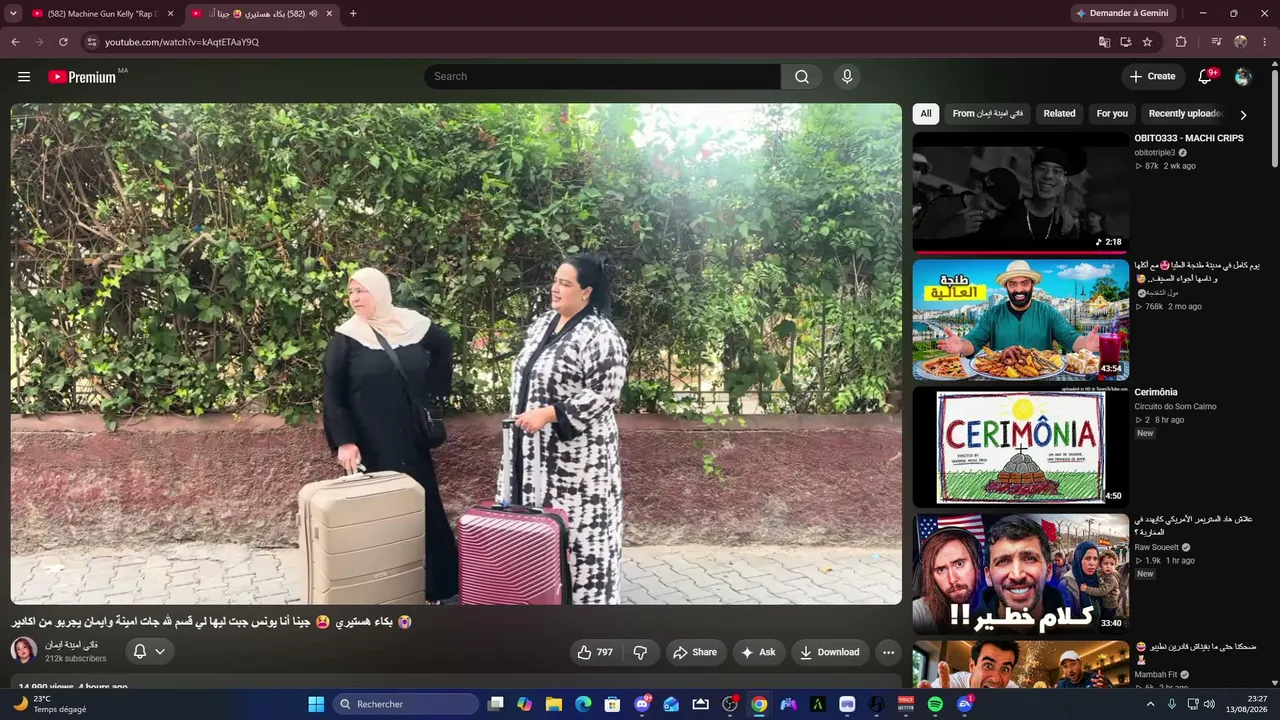The height and width of the screenshot is (720, 1280).
Task: Share this video
Action: coord(695,652)
